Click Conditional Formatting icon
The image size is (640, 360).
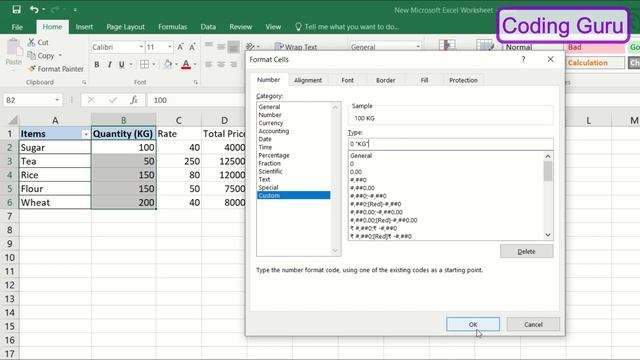point(447,44)
